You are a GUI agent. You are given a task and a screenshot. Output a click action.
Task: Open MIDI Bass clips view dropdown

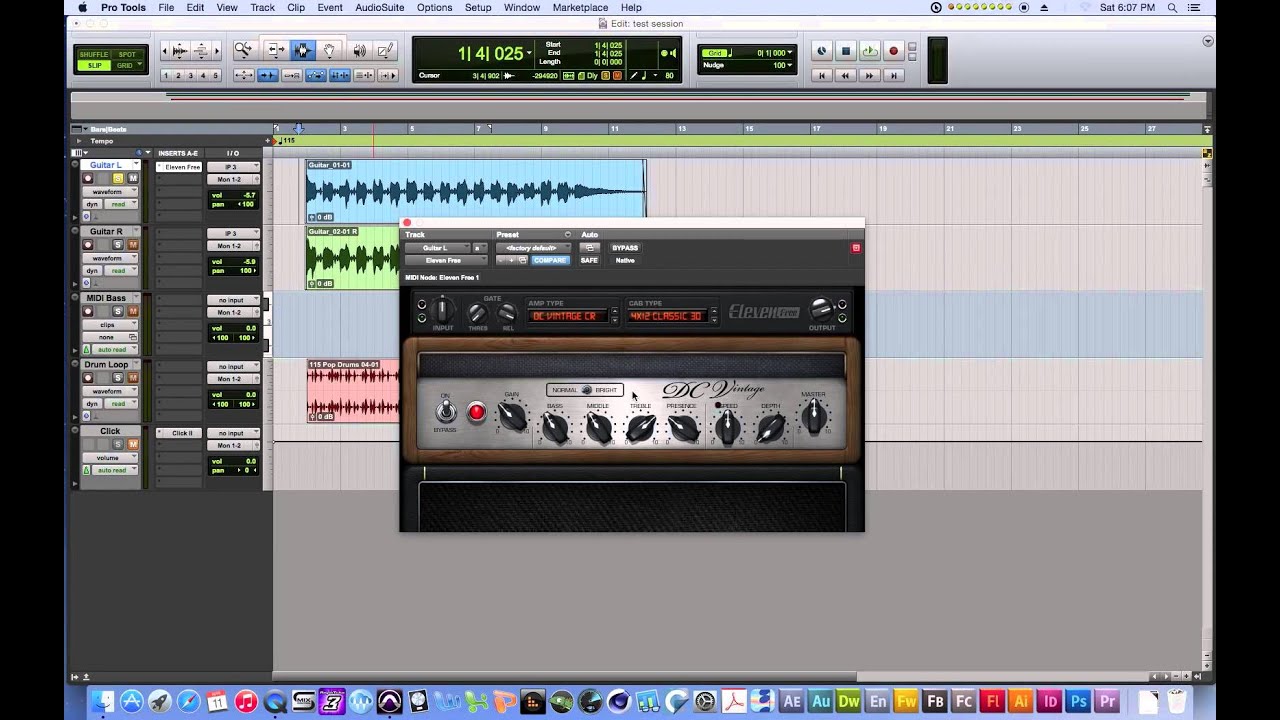click(110, 324)
